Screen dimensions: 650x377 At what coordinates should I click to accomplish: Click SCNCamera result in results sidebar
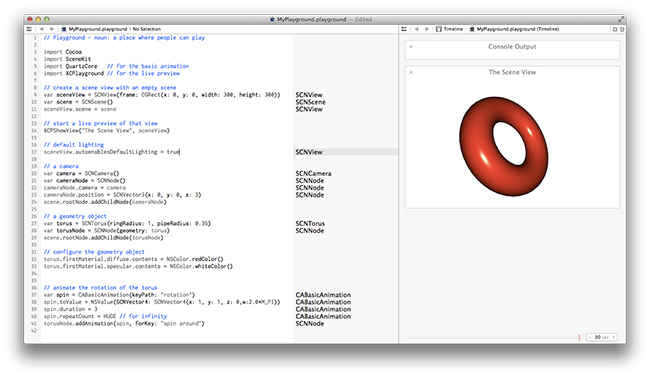tap(313, 173)
